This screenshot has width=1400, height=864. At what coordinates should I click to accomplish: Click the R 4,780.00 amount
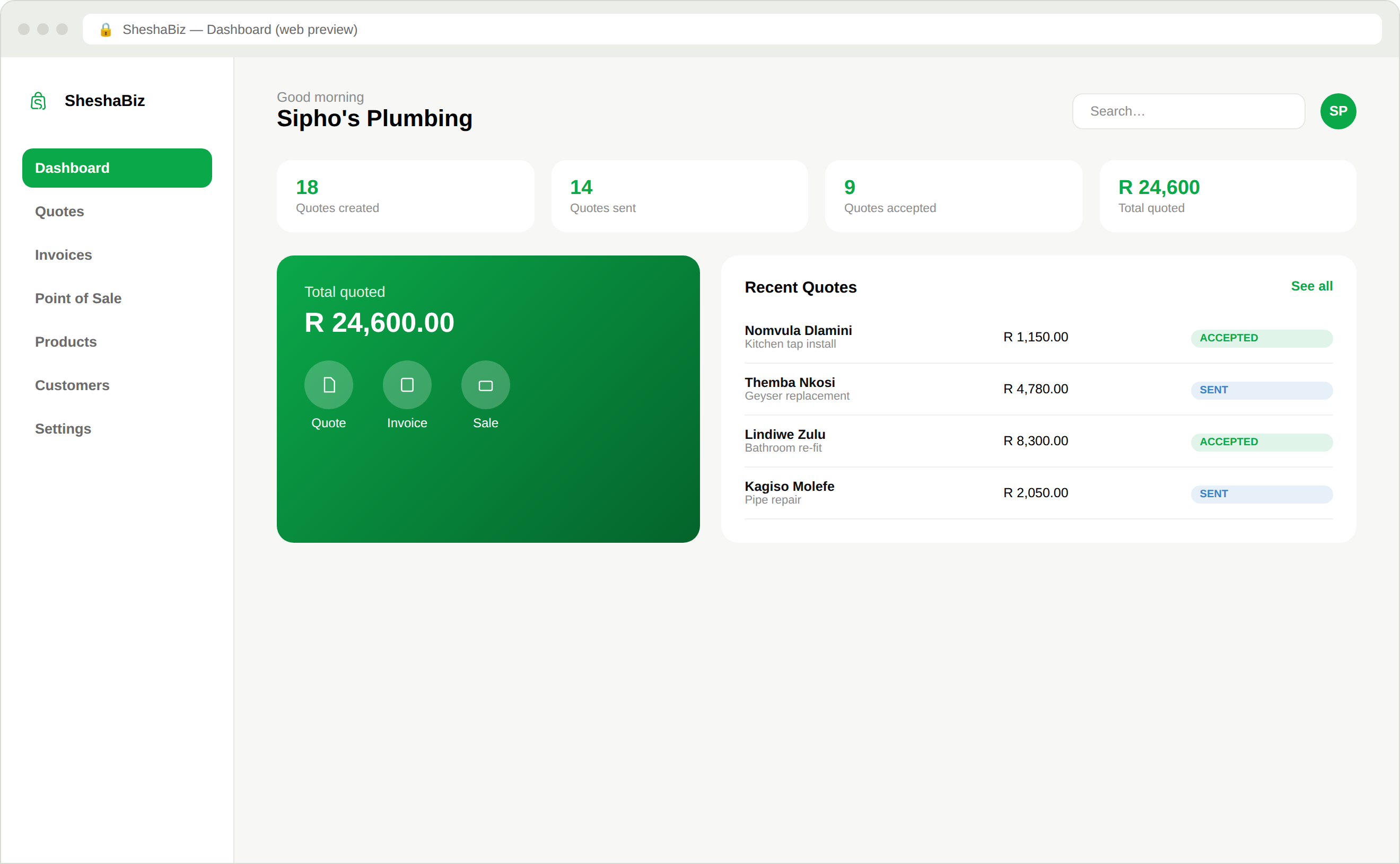point(1035,389)
